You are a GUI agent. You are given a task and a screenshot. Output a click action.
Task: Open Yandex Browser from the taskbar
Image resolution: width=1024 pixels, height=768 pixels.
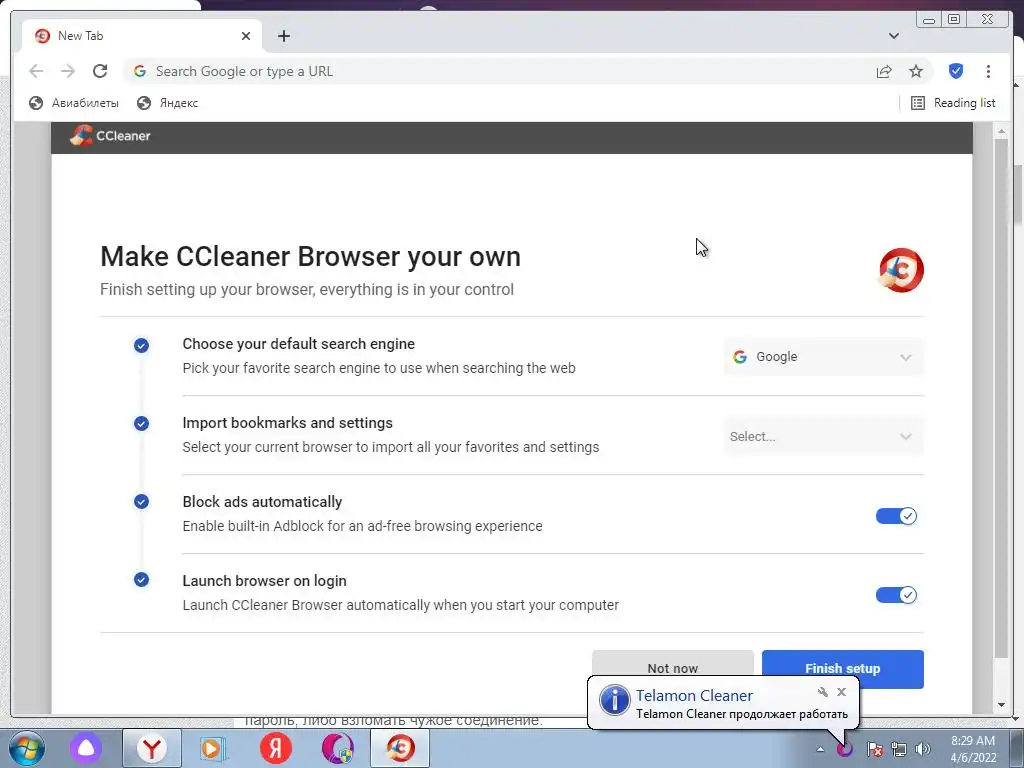click(x=152, y=748)
